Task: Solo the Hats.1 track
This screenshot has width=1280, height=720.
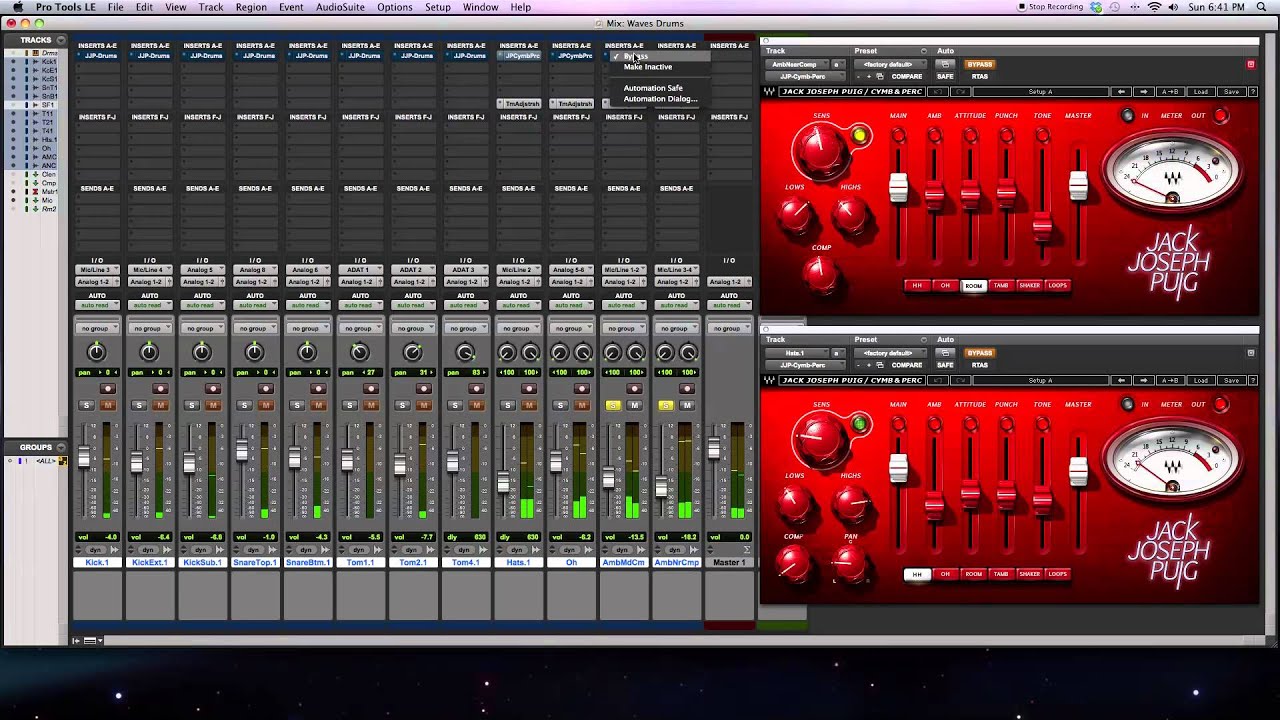Action: coord(507,405)
